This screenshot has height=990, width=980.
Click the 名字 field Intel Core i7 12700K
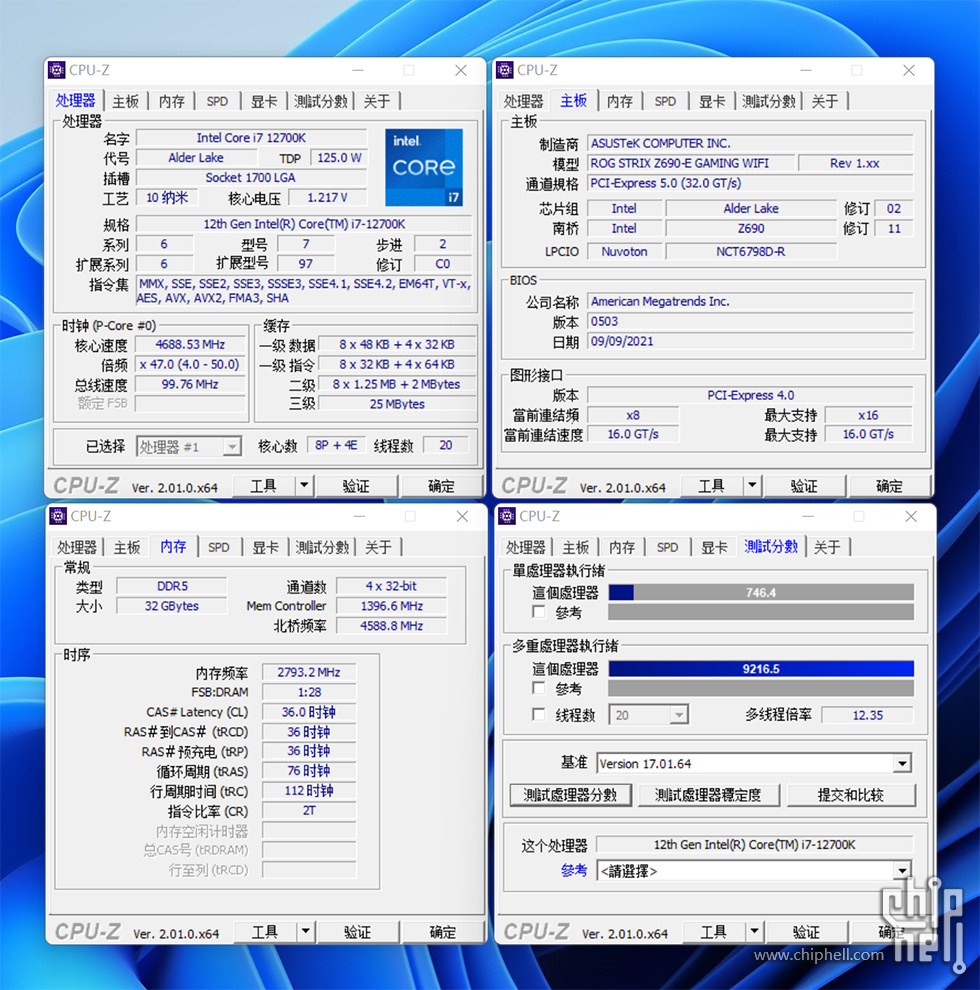(x=251, y=138)
